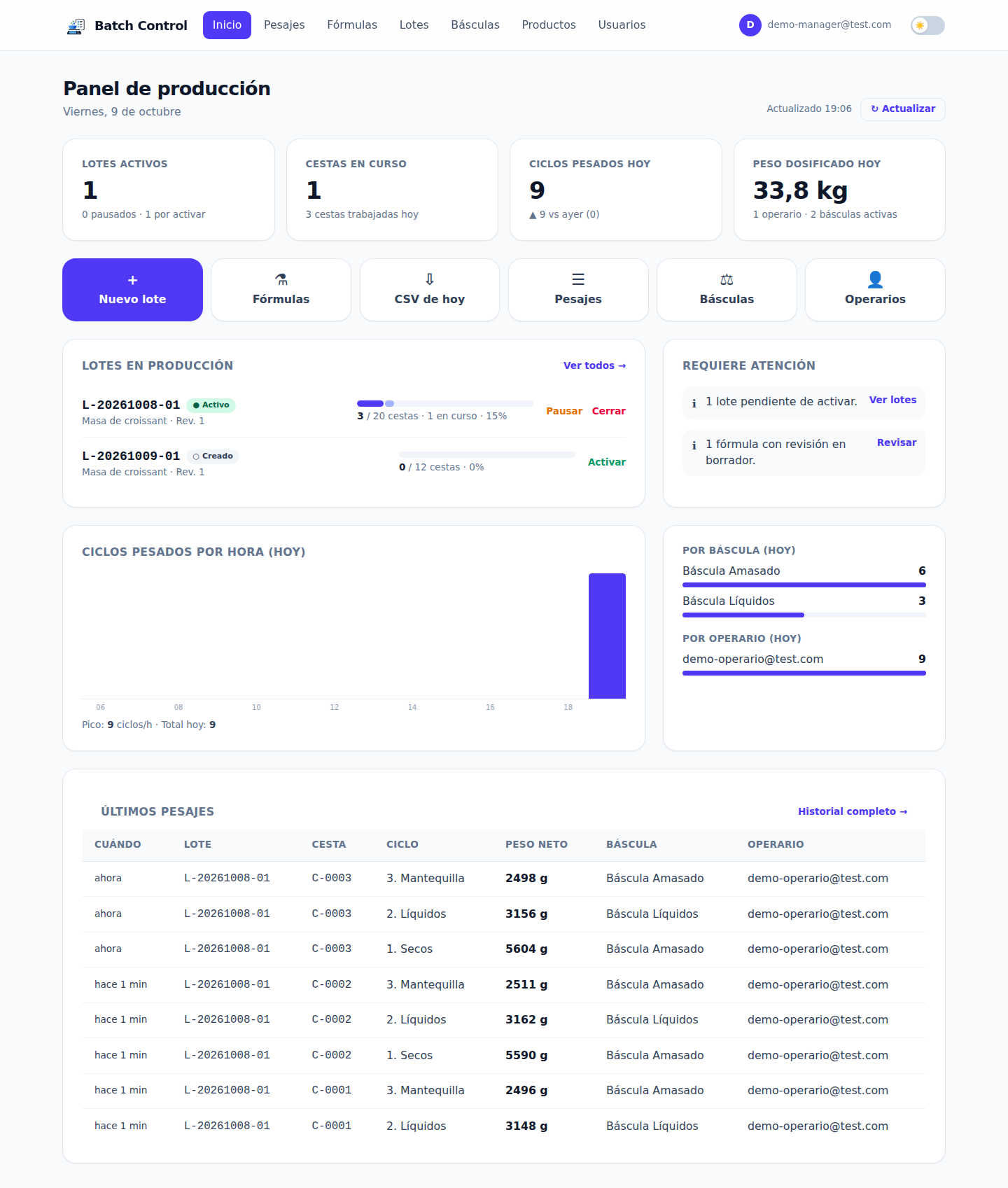Open the Ver todos link
This screenshot has width=1008, height=1188.
point(594,365)
